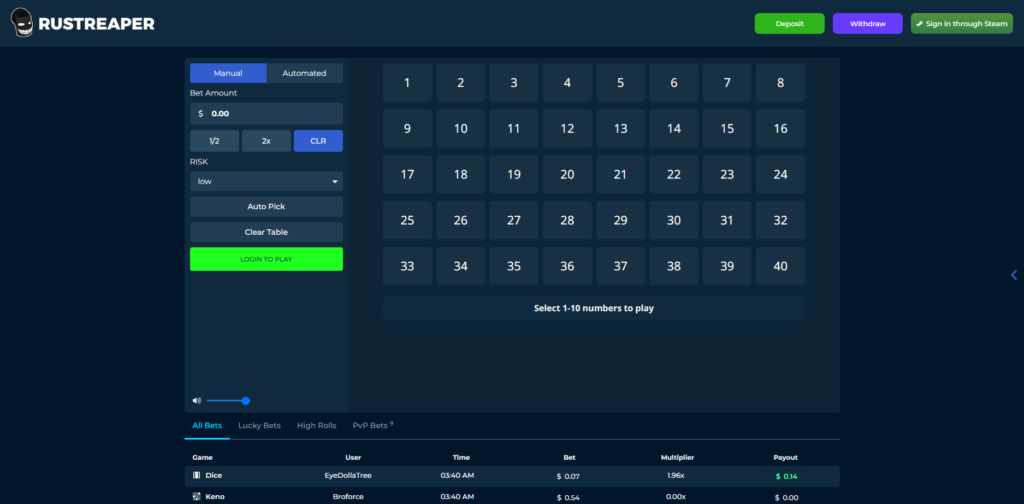Click the $ 0.07 bet value

tap(568, 476)
